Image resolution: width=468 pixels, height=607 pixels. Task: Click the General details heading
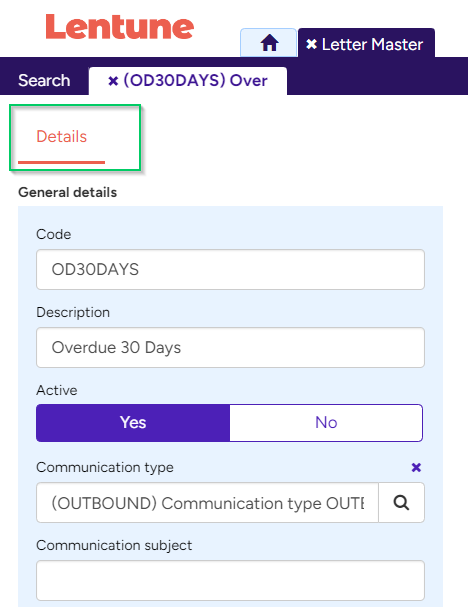[67, 192]
